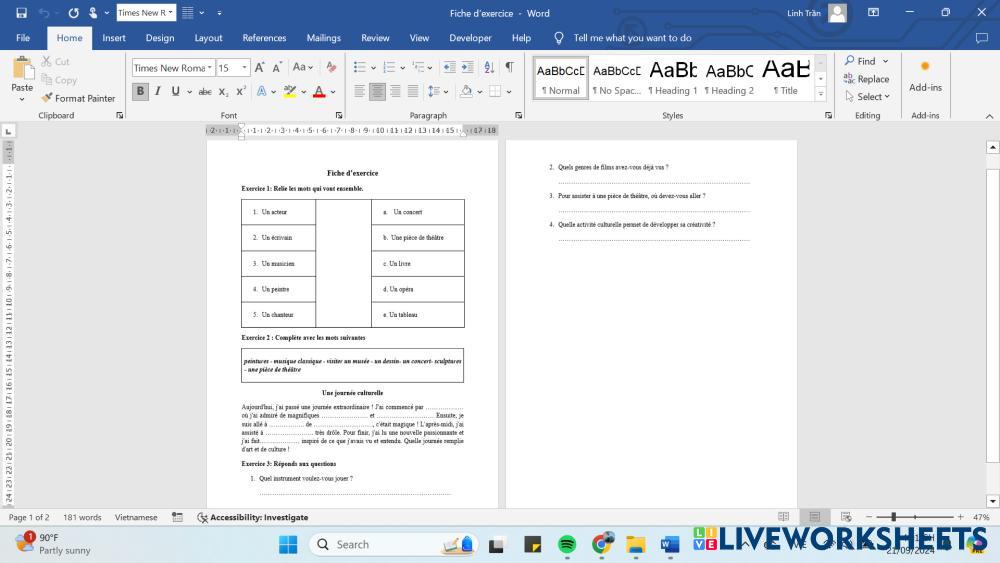Show paragraph marks with the pilcrow icon
1000x563 pixels.
(x=509, y=67)
